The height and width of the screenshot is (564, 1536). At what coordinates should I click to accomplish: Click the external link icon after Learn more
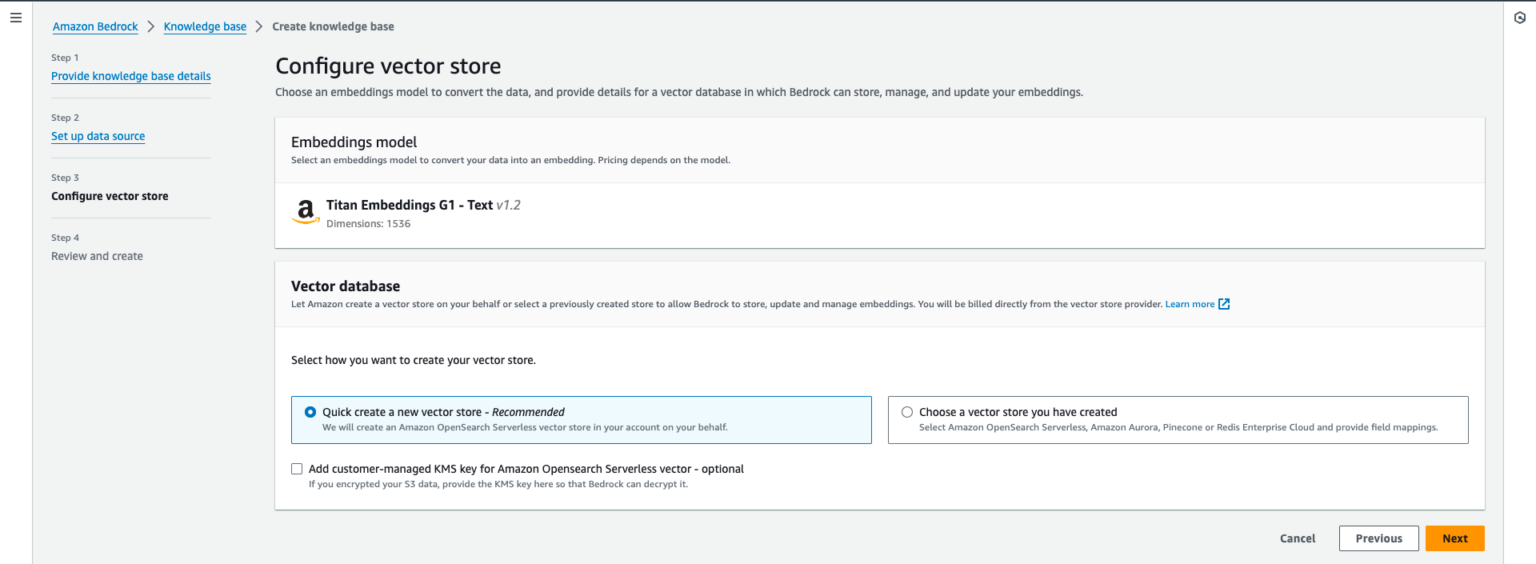point(1224,304)
